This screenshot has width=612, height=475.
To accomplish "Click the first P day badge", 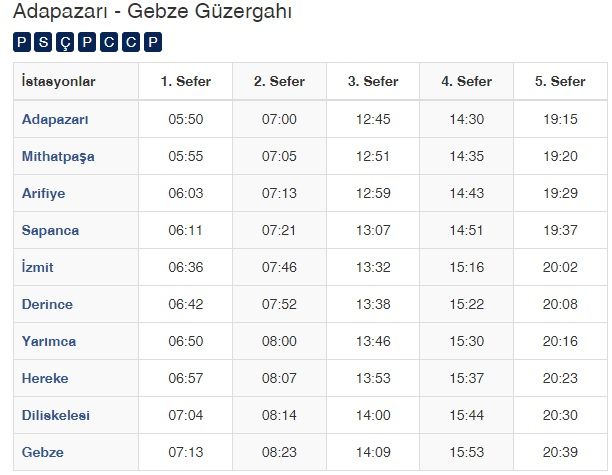I will (21, 42).
